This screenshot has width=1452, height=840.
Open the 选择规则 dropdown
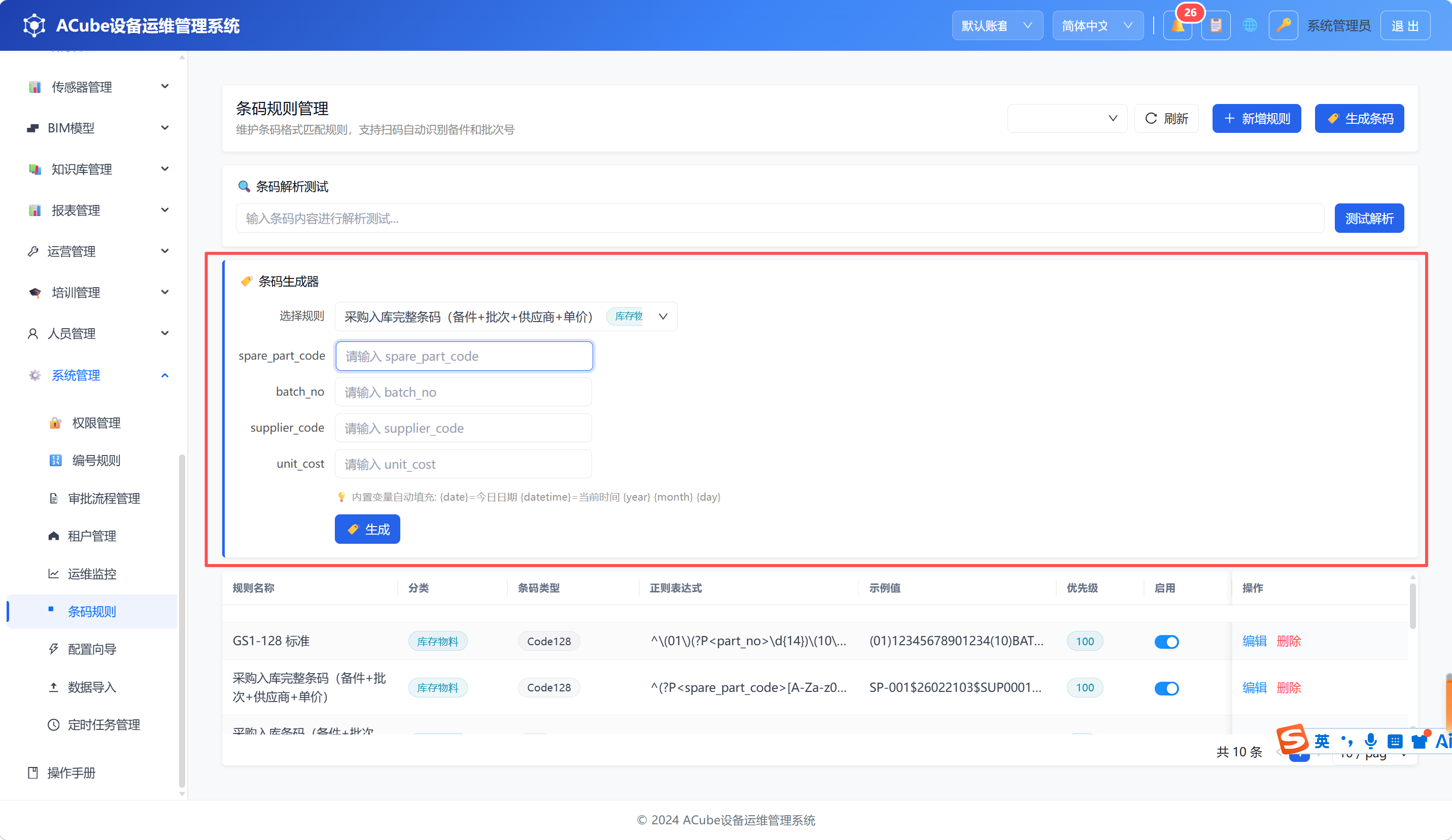[x=506, y=317]
